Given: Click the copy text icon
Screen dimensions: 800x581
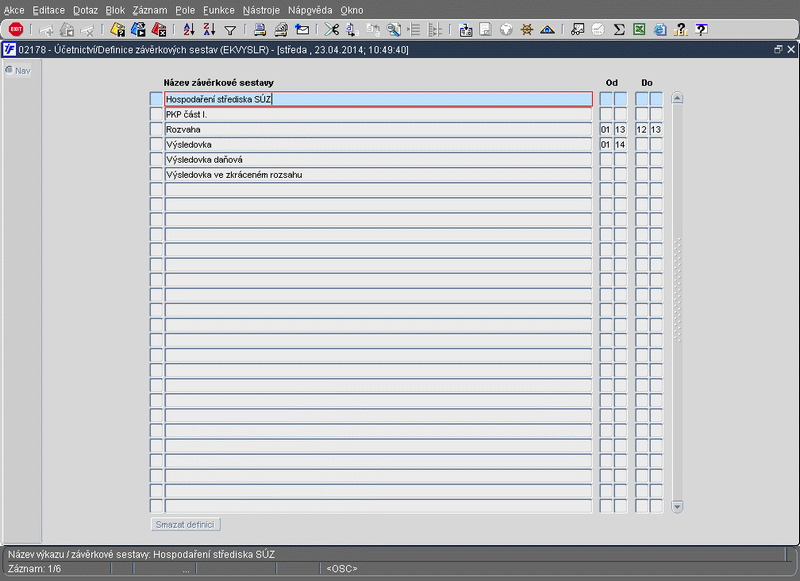Looking at the screenshot, I should point(352,30).
